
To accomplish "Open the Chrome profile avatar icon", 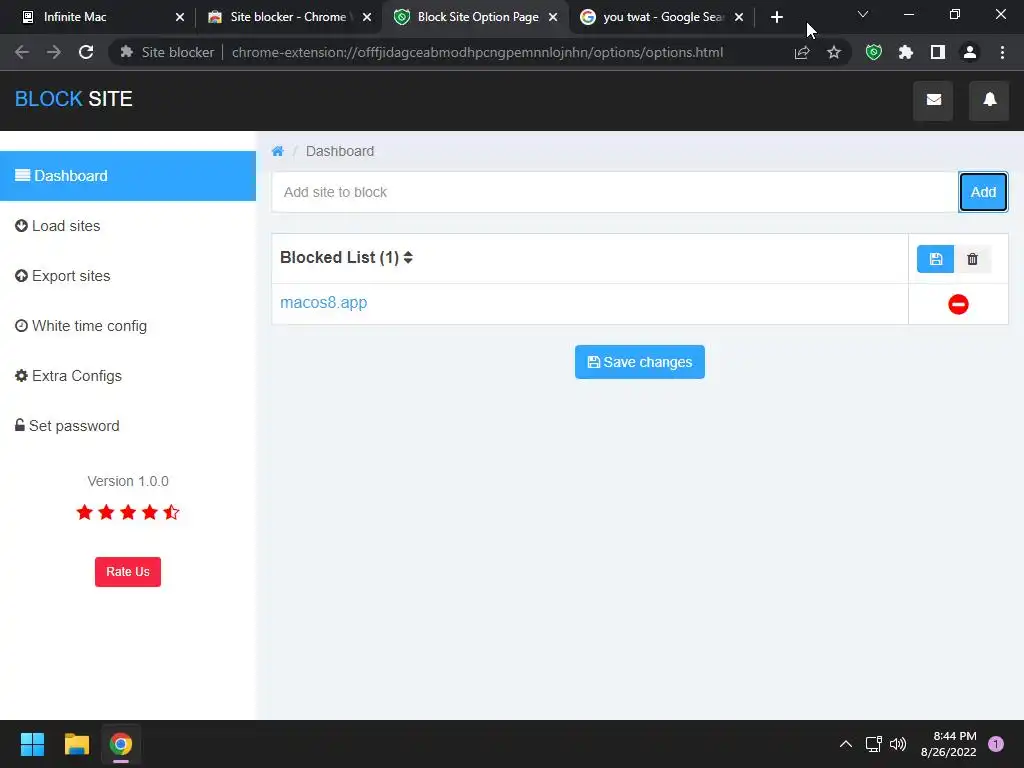I will (x=970, y=52).
